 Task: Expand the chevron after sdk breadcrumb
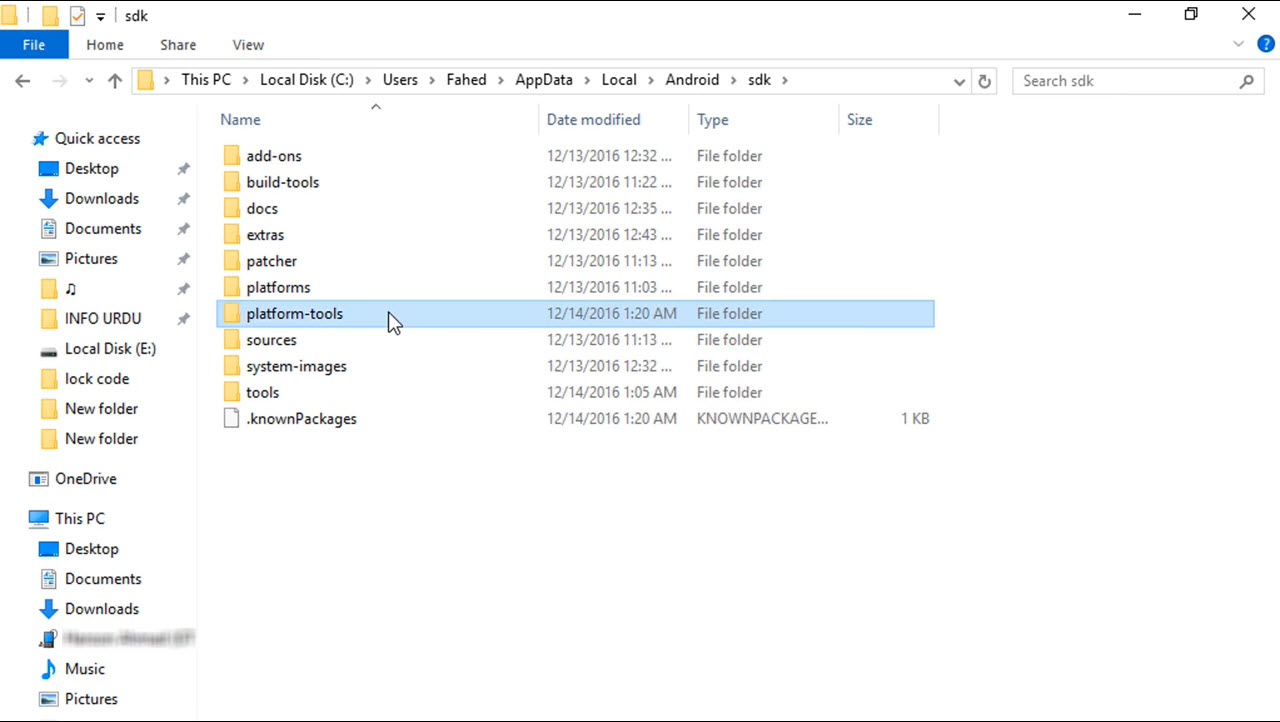(x=785, y=80)
